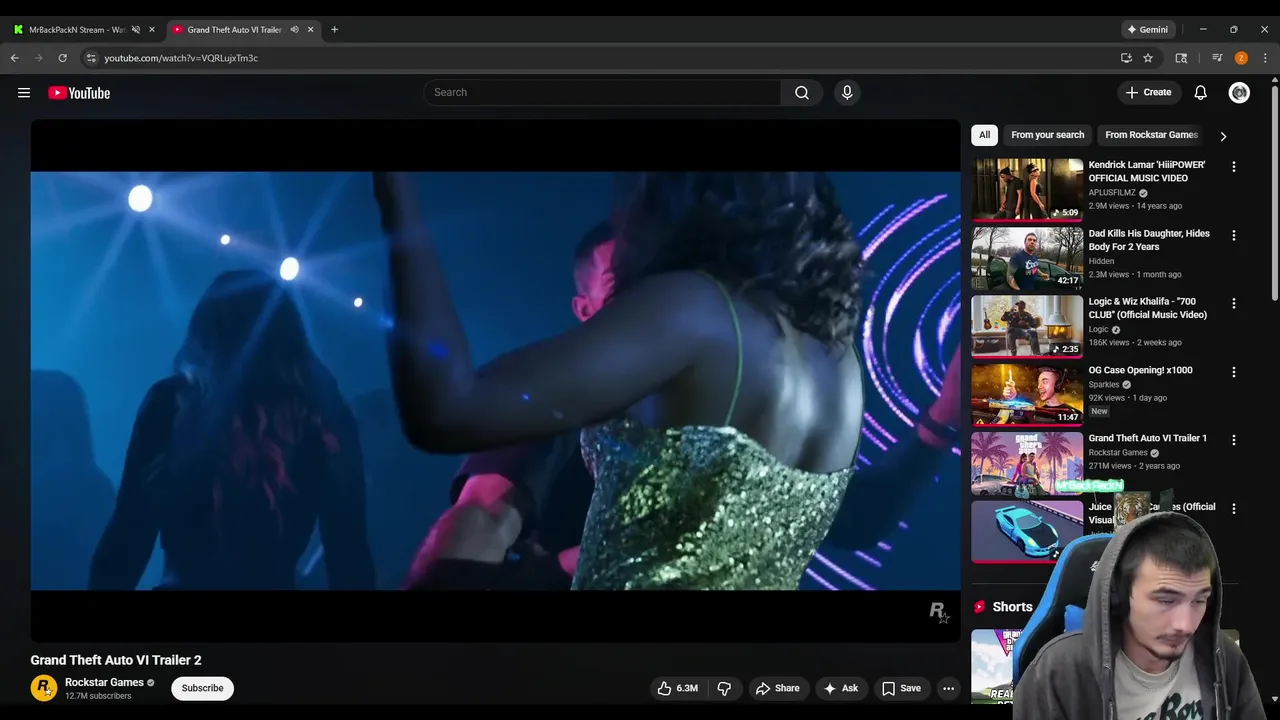Open options for OG Case Opening x1000

(1234, 372)
